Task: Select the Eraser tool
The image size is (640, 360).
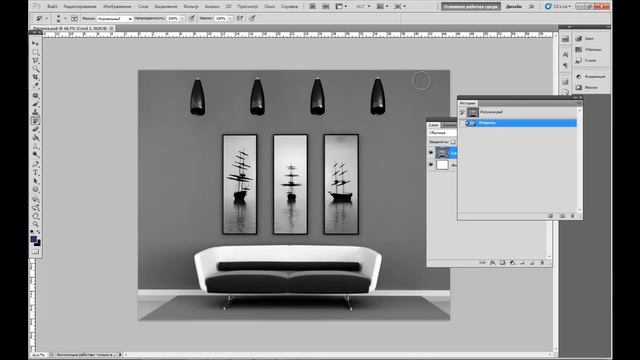Action: point(36,129)
